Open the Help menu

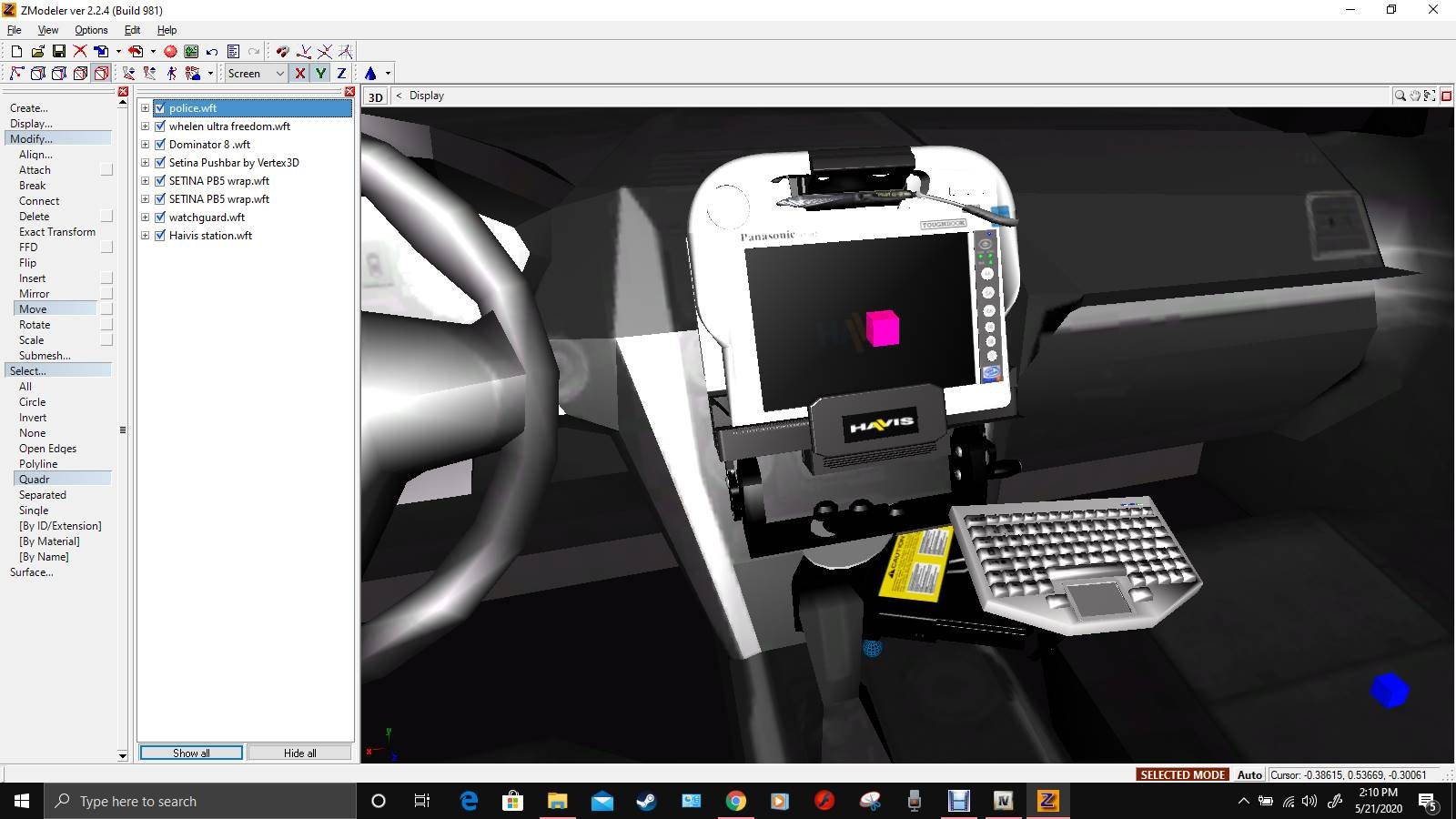(167, 30)
